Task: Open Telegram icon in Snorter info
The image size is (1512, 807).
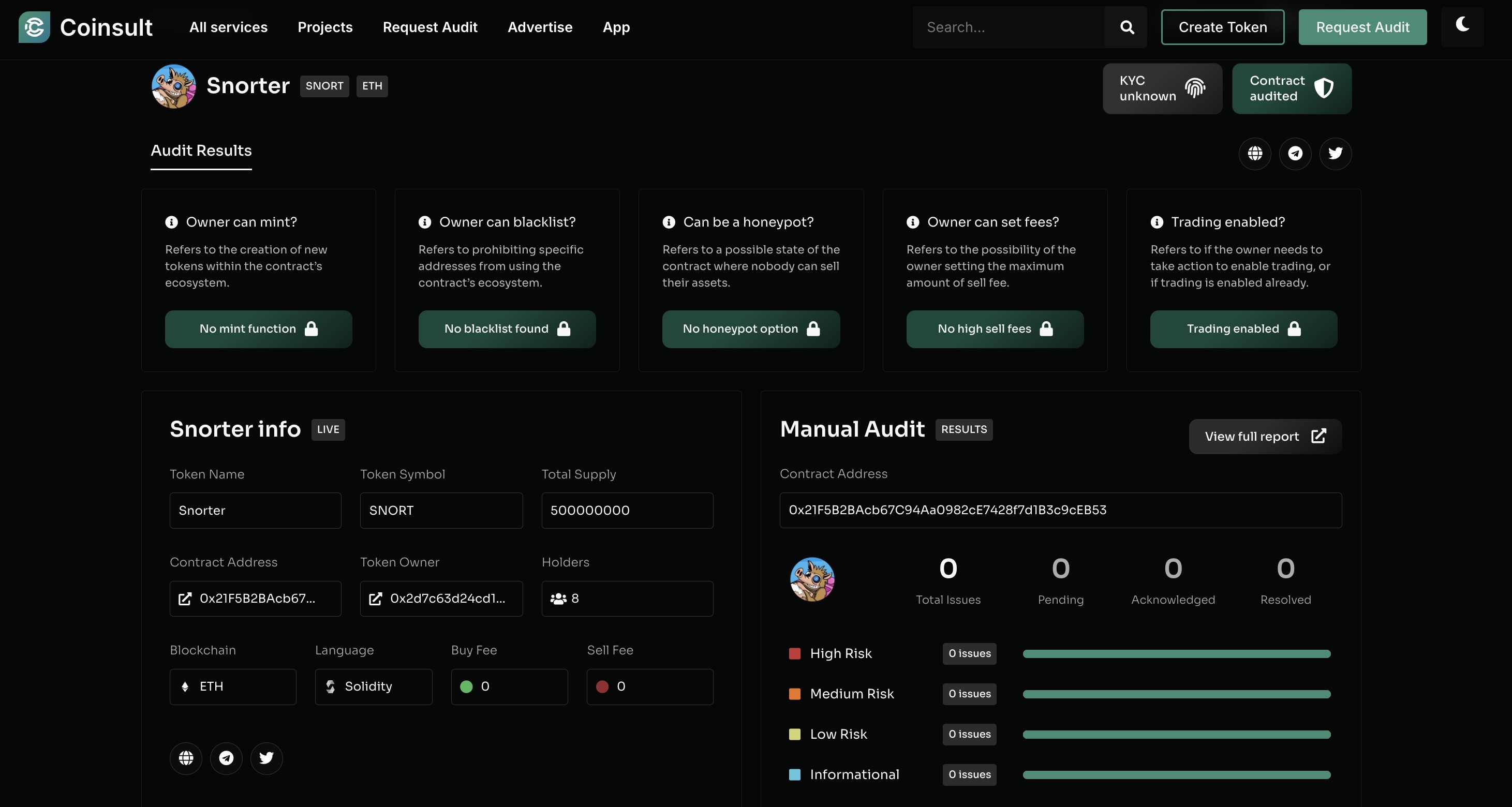Action: click(226, 758)
